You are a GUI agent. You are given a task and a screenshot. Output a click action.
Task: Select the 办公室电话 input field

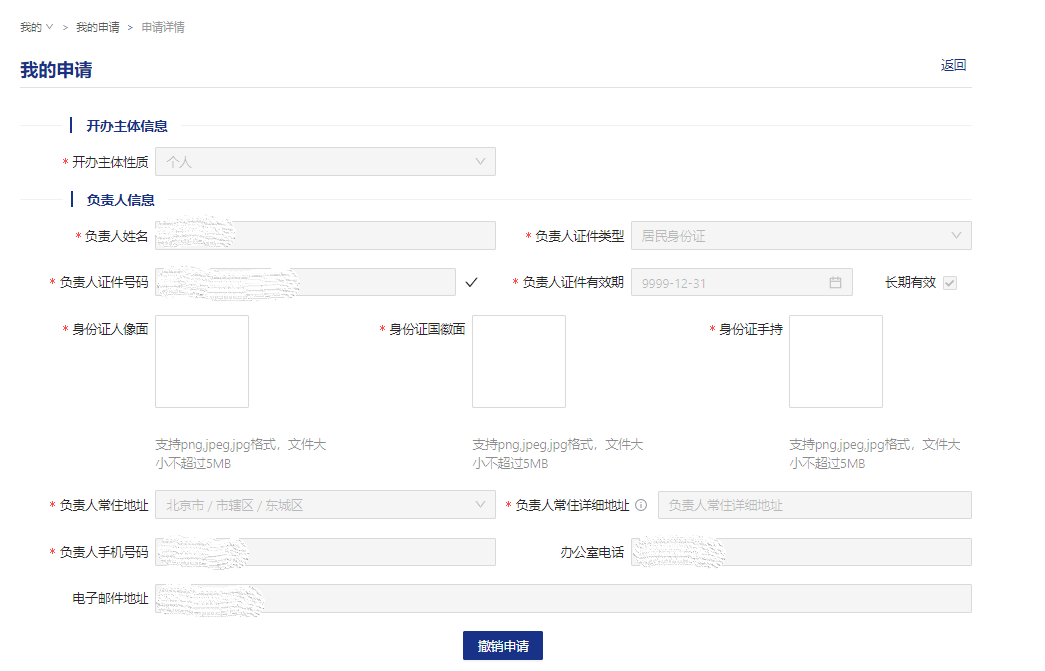800,552
